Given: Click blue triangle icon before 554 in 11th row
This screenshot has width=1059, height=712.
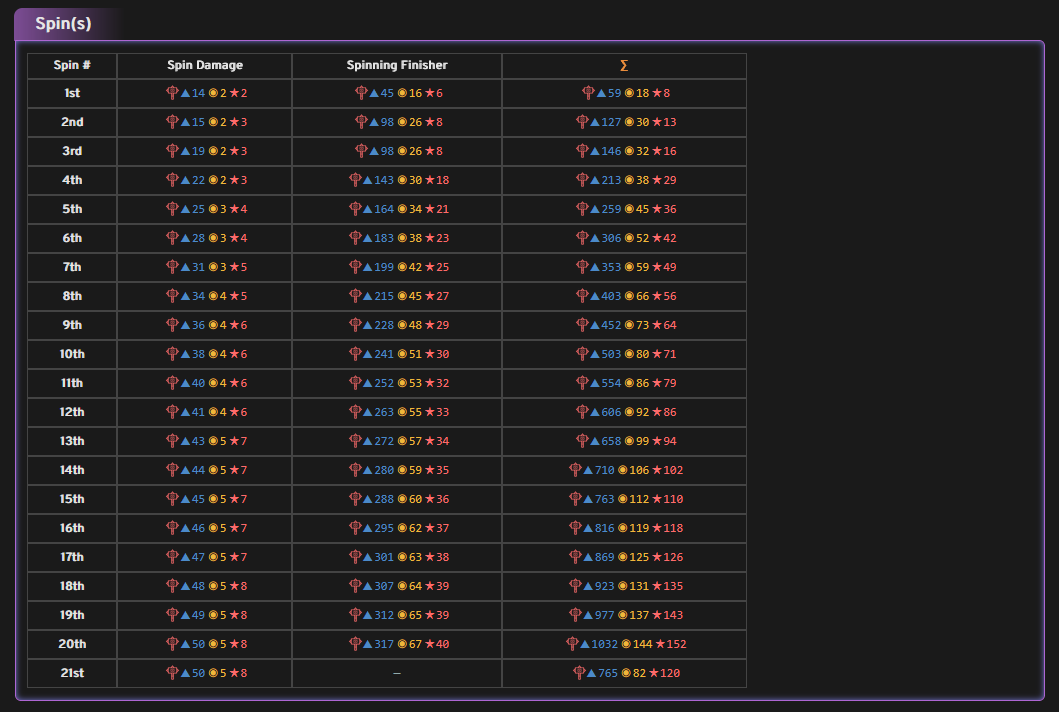Looking at the screenshot, I should click(594, 384).
